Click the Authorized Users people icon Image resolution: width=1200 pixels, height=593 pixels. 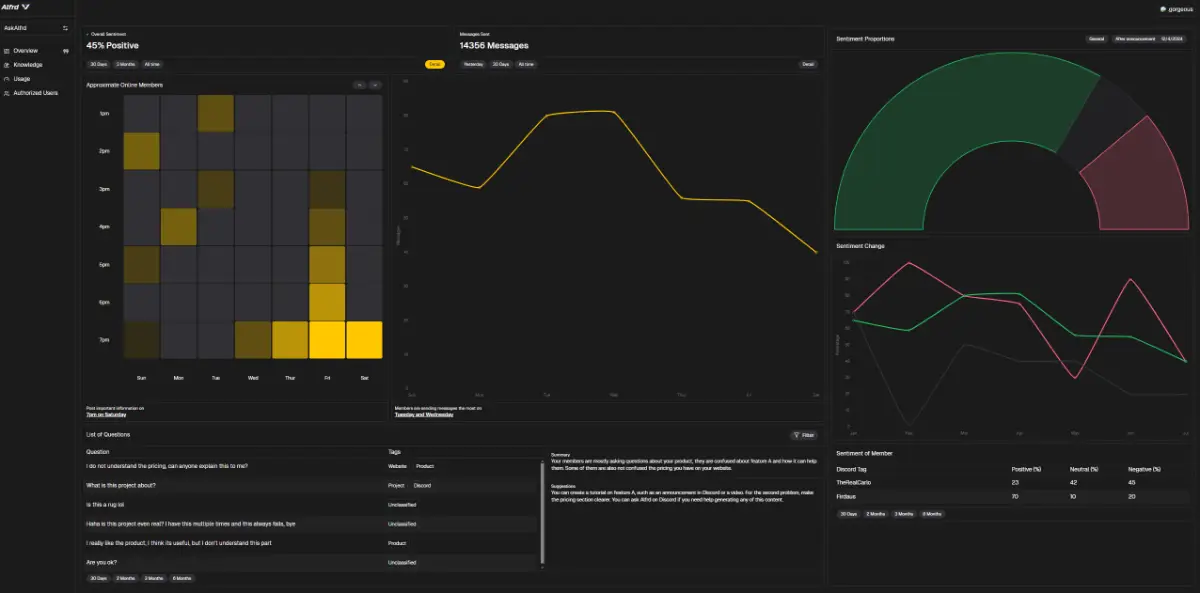7,93
